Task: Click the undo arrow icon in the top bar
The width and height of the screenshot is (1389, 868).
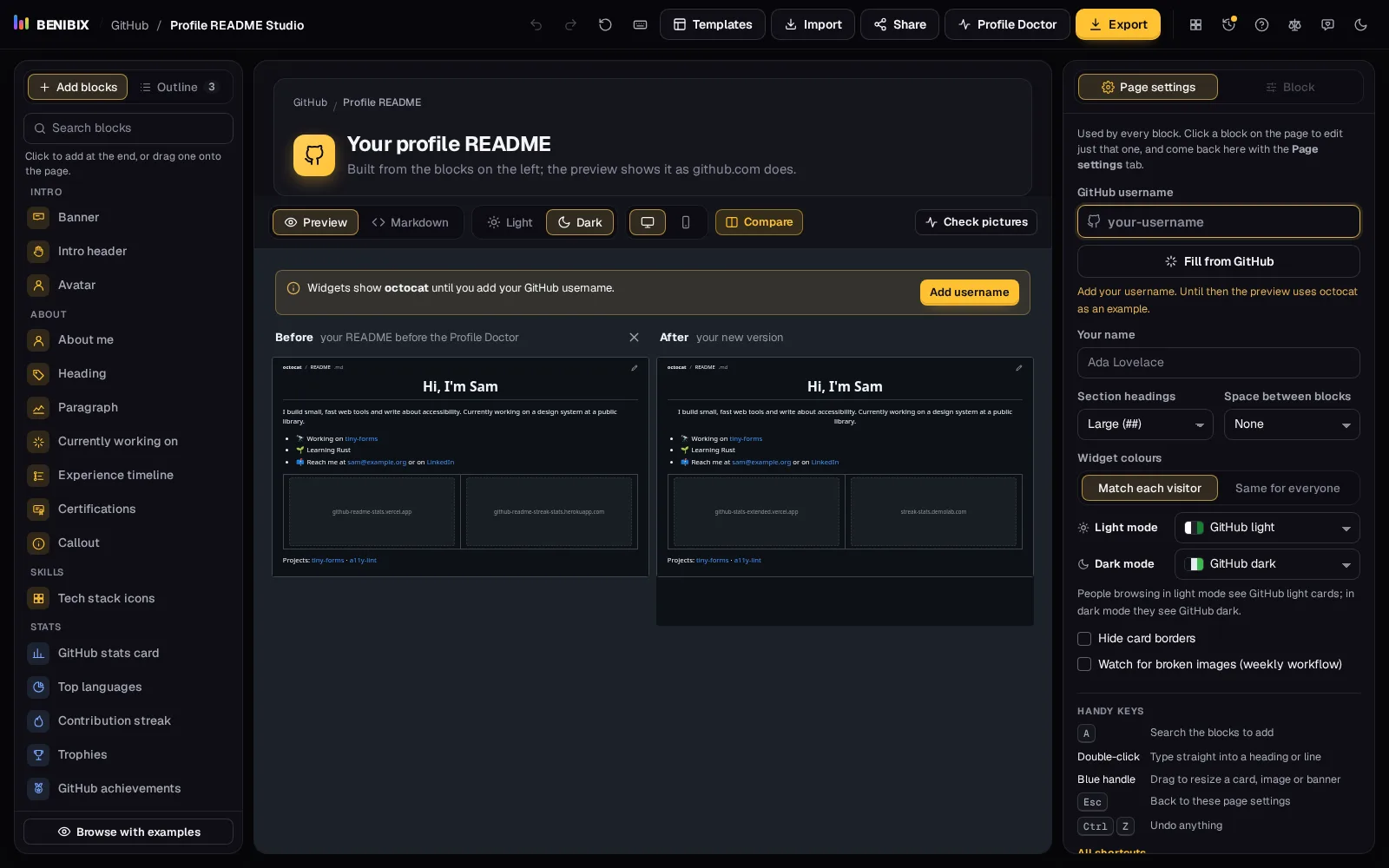Action: pos(537,24)
